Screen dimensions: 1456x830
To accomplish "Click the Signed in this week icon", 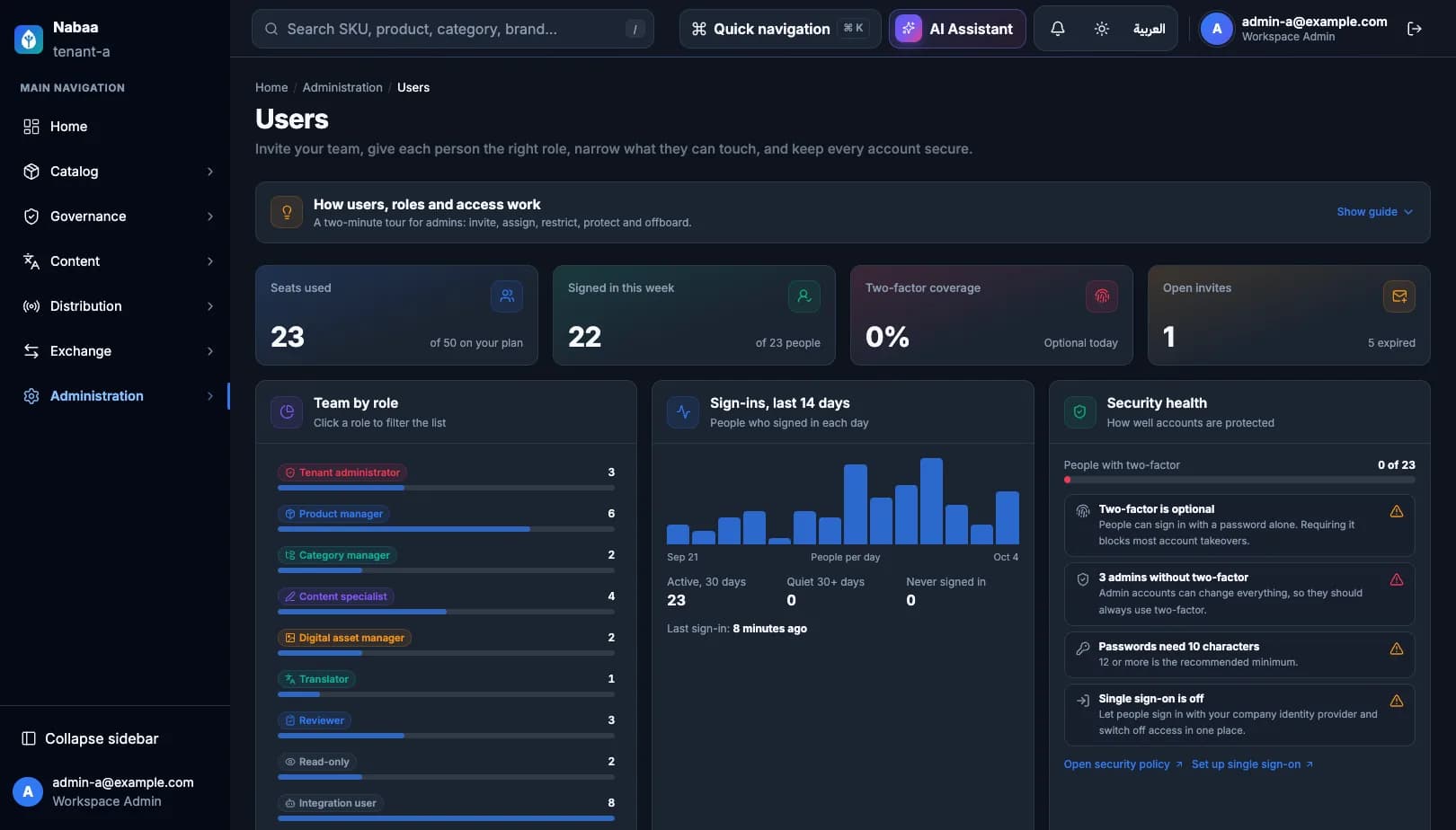I will click(x=804, y=296).
